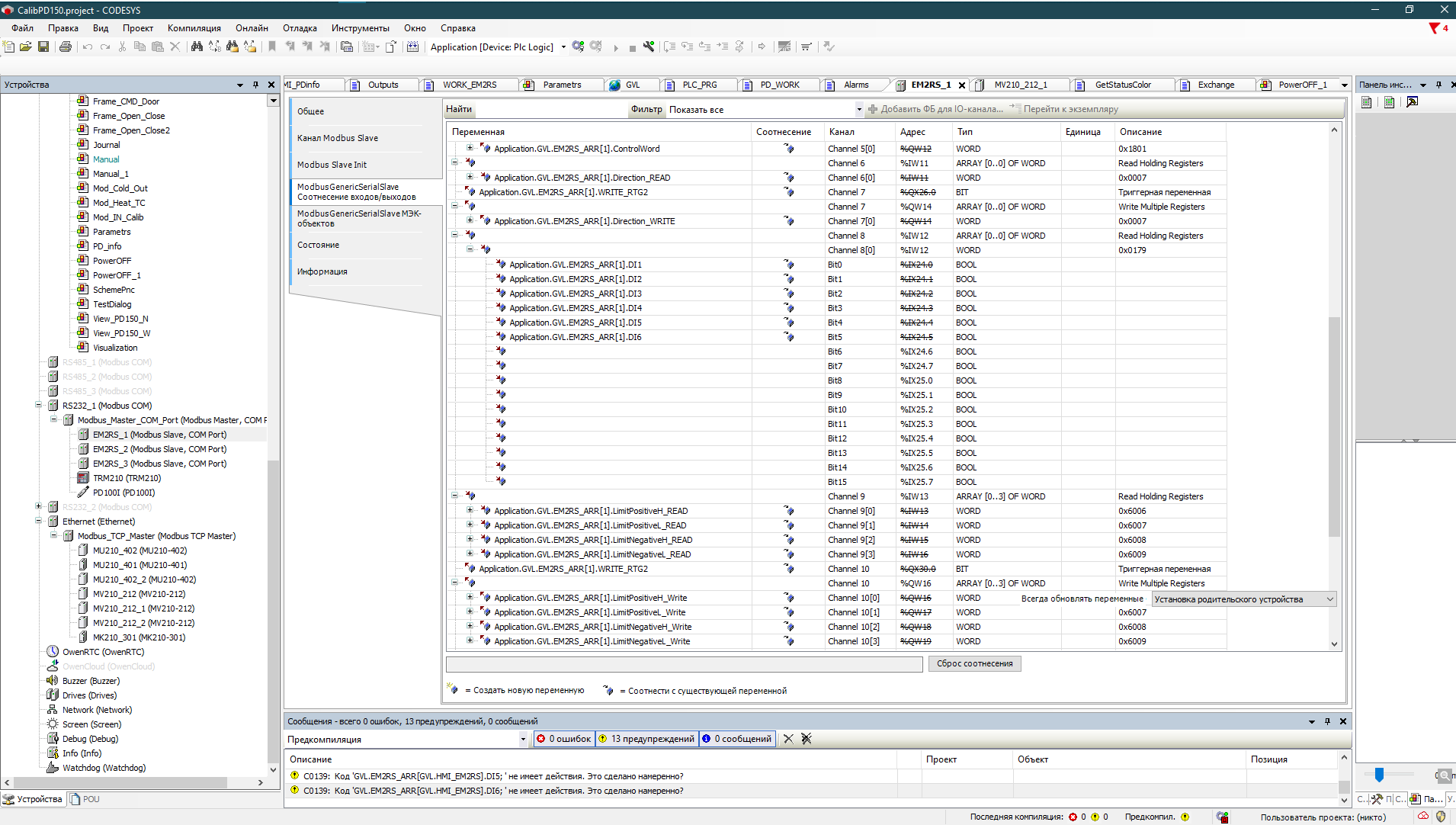Screen dimensions: 1456x825
Task: Print the current document
Action: coord(66,47)
